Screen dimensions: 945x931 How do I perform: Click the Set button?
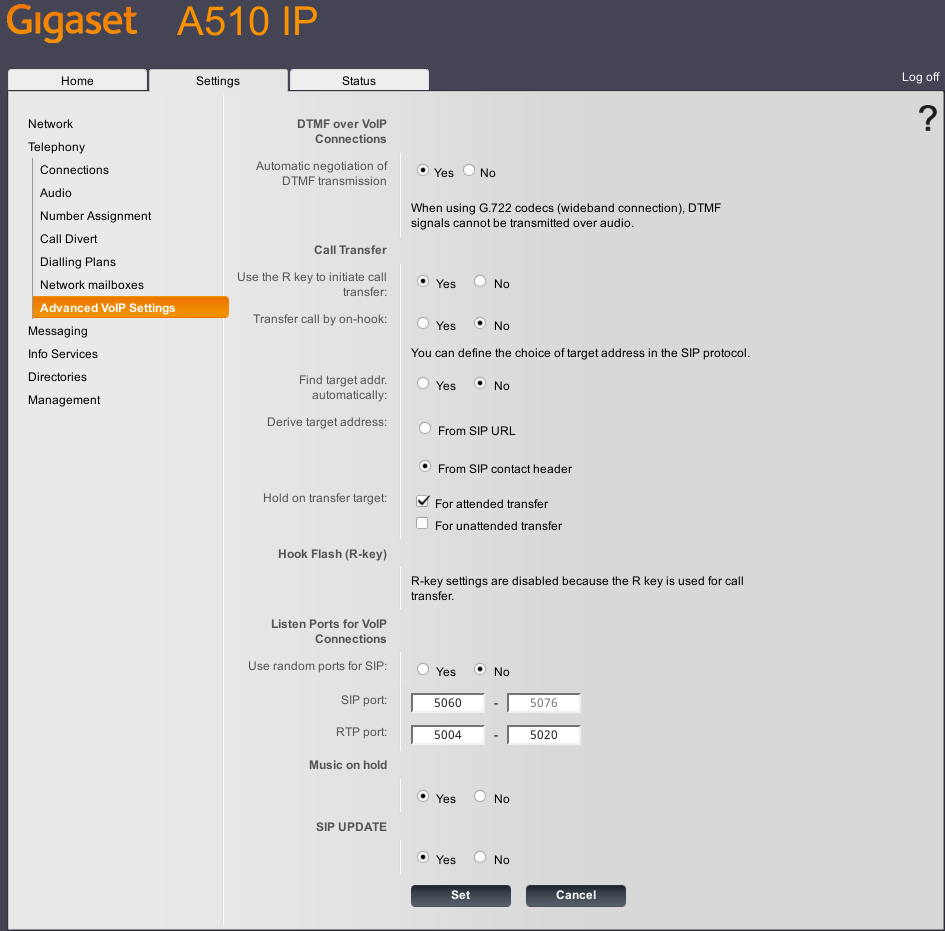460,895
